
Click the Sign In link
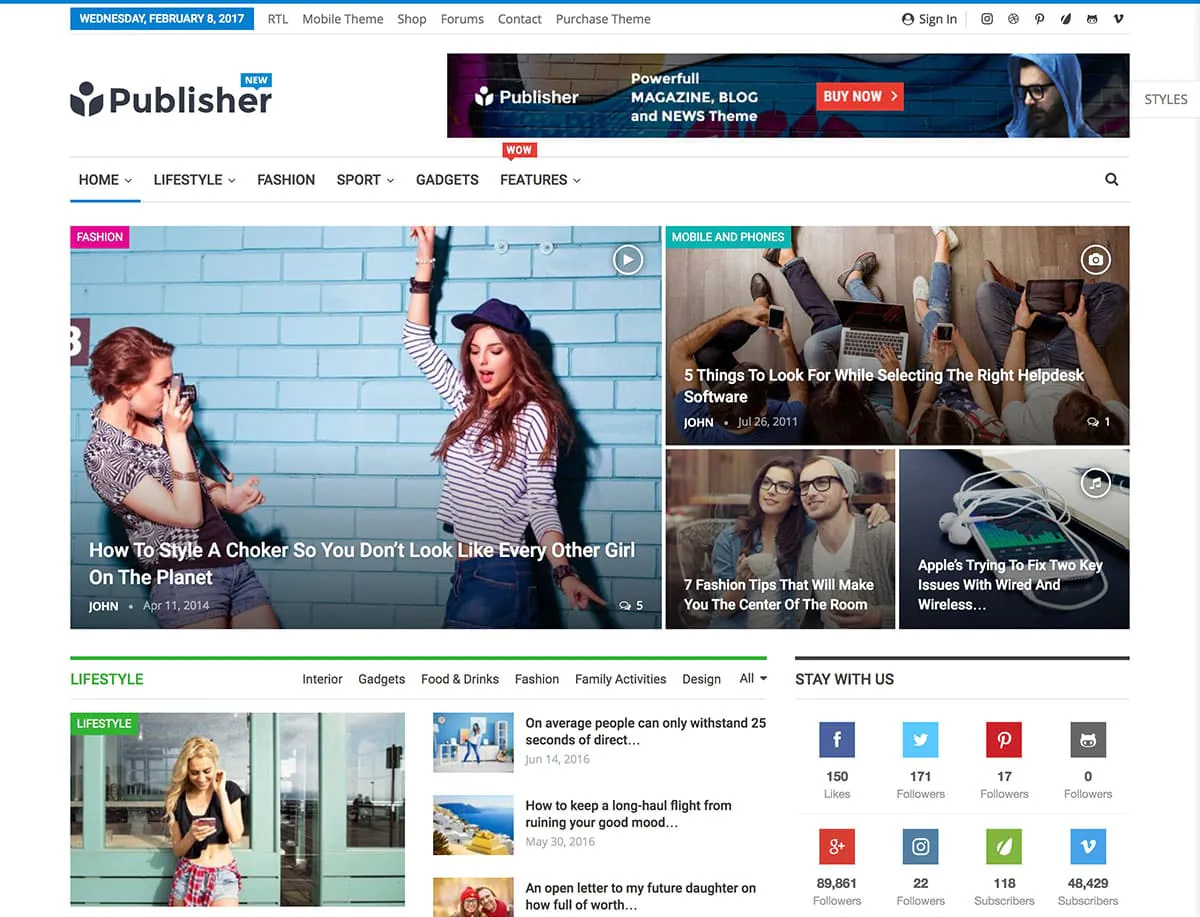(929, 19)
